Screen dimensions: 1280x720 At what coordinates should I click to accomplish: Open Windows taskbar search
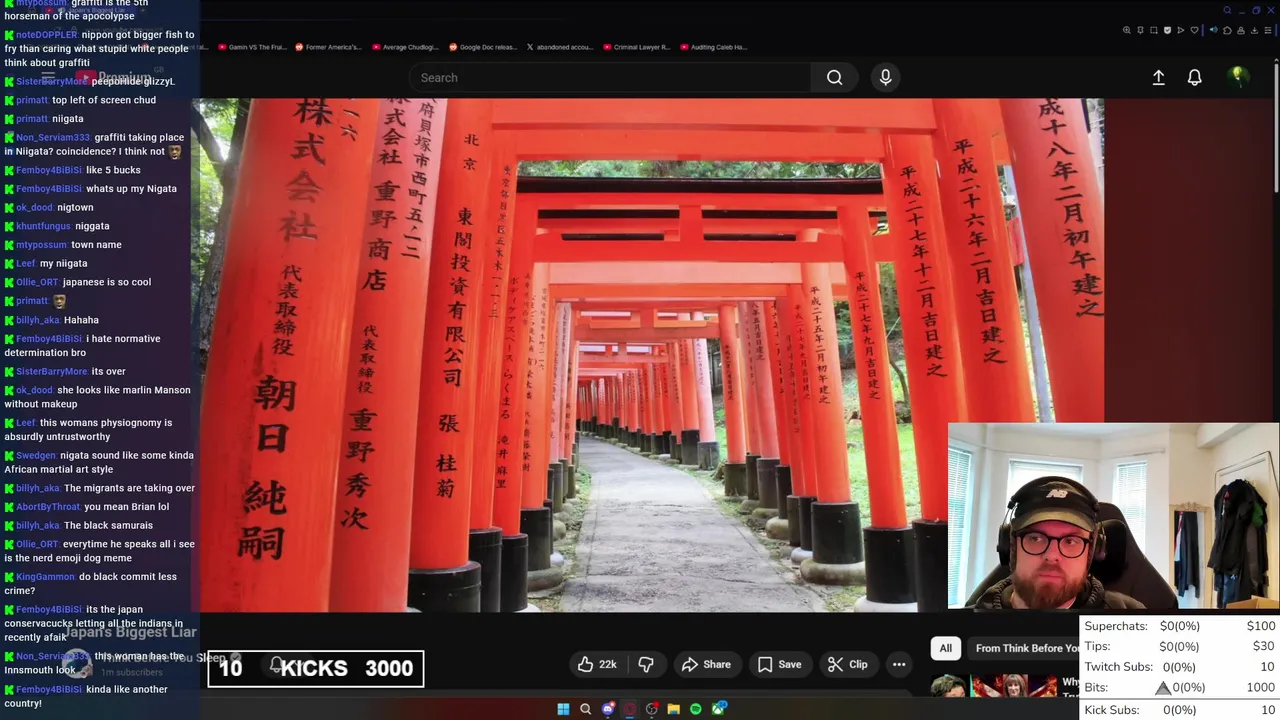[x=585, y=709]
